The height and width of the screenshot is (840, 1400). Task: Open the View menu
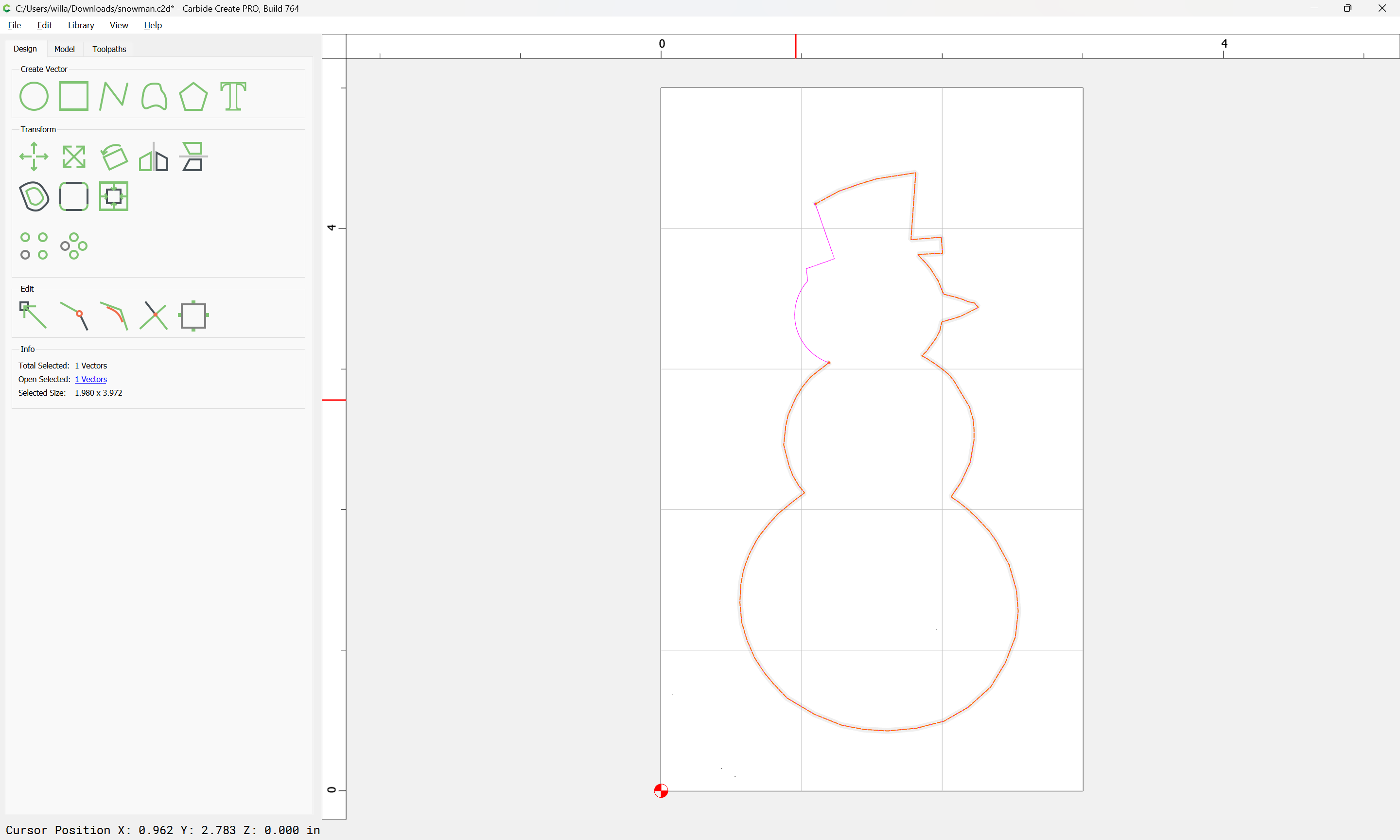click(x=118, y=25)
